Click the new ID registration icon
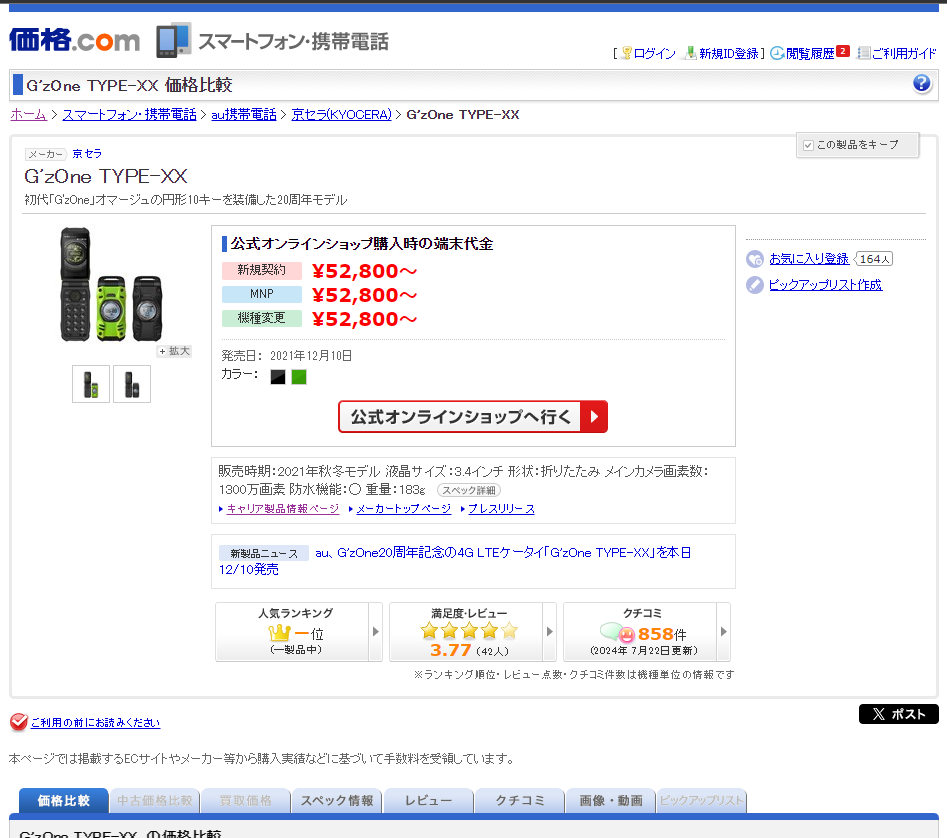The width and height of the screenshot is (947, 838). [690, 53]
